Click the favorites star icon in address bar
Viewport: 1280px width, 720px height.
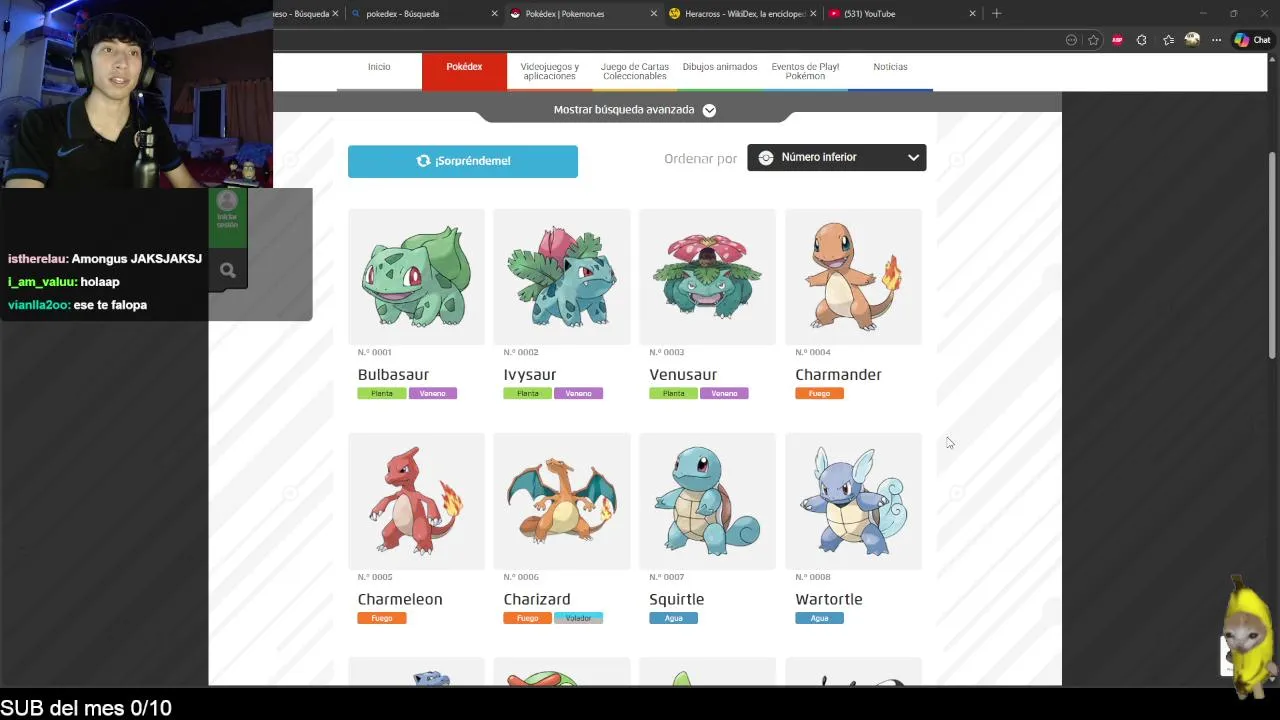1093,40
